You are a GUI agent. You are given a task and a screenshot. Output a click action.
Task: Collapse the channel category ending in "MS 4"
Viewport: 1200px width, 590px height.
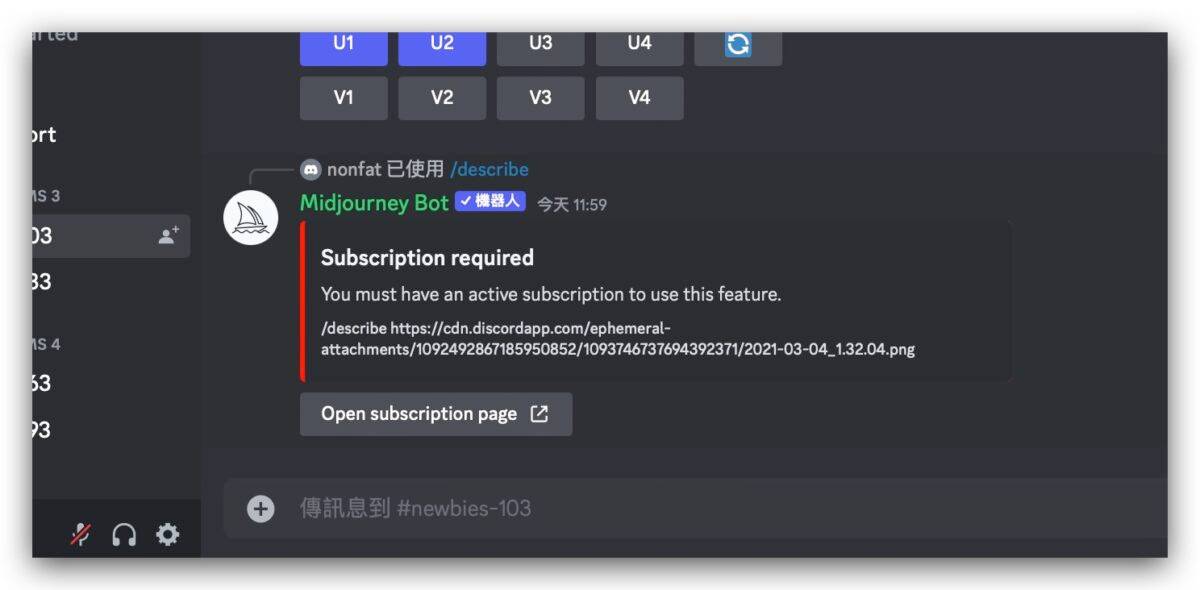tap(46, 344)
